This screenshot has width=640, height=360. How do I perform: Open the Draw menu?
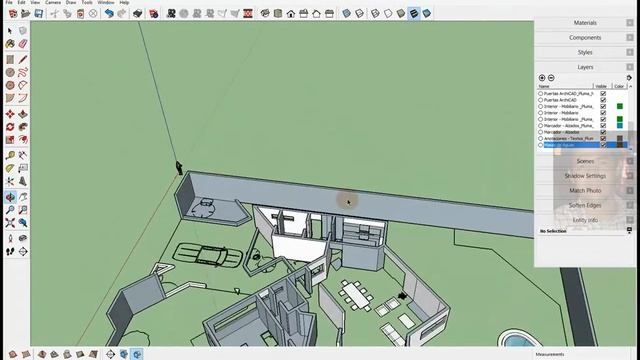click(71, 2)
